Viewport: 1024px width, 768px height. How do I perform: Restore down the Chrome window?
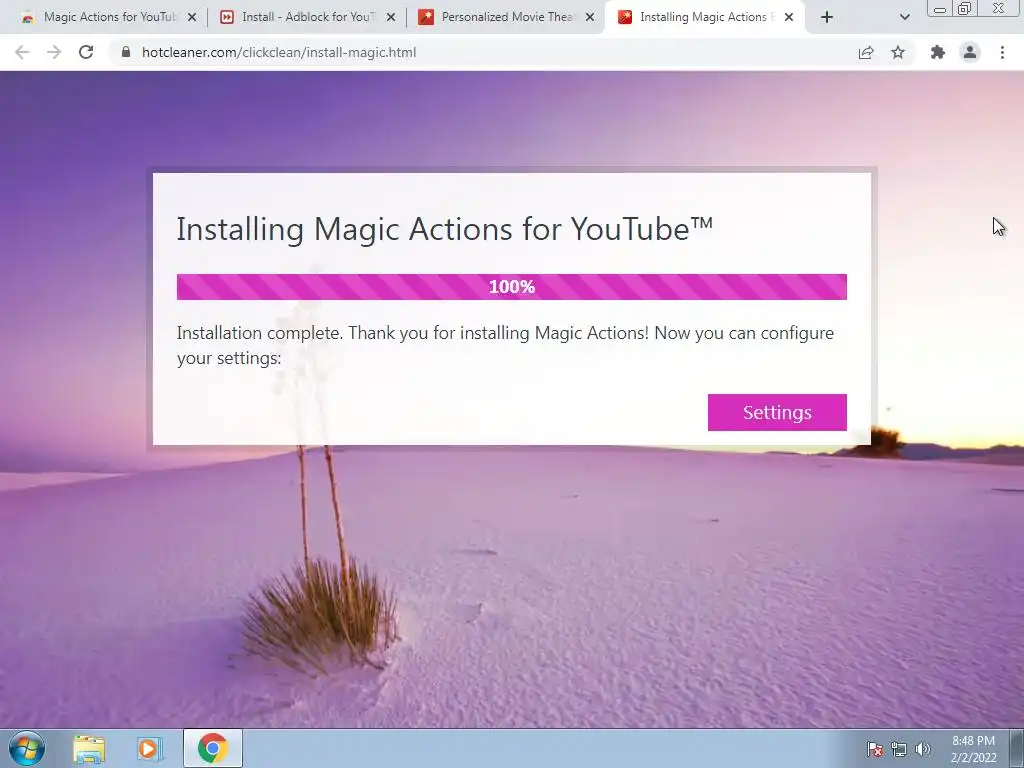click(965, 8)
